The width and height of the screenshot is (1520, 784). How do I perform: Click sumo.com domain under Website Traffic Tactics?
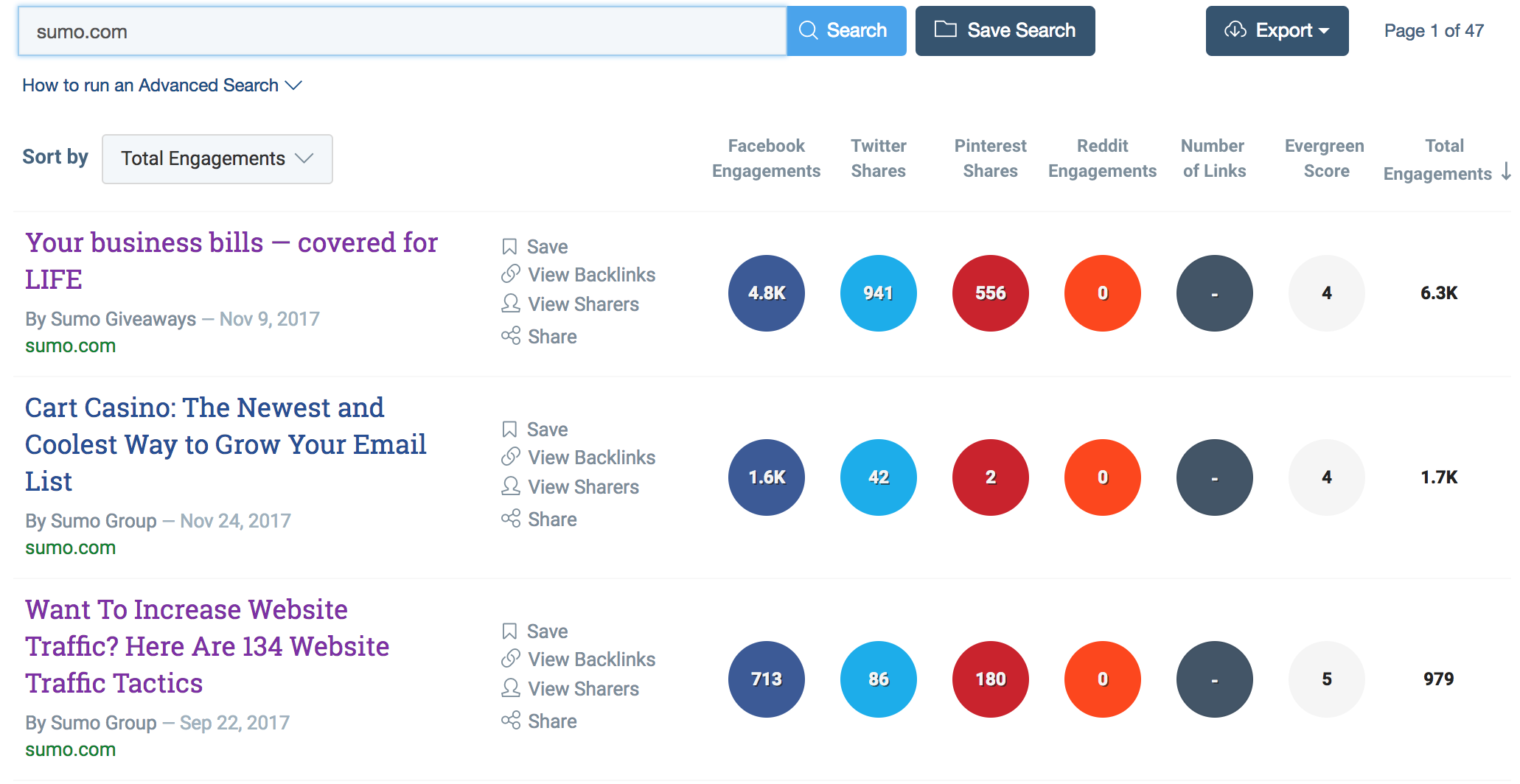70,749
